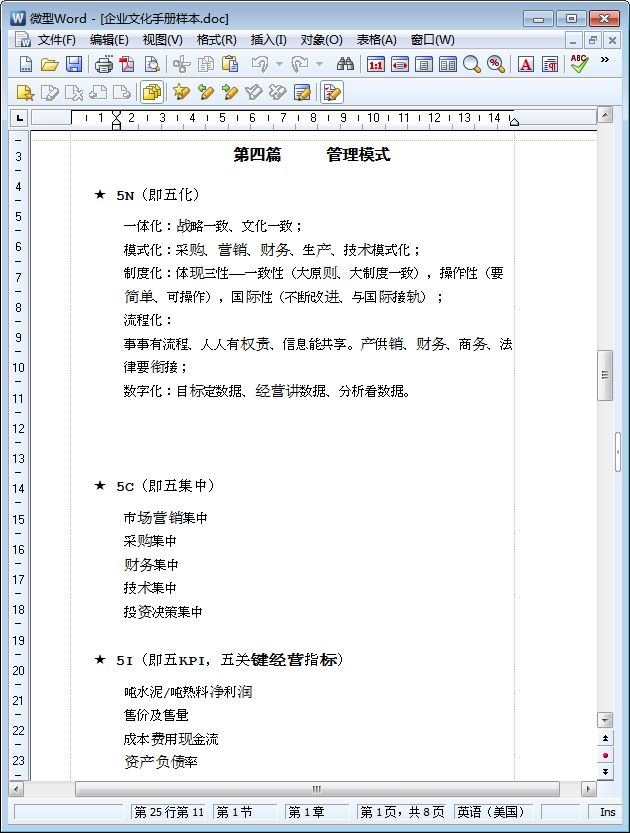Insert a new comment with the star note icon

tap(25, 92)
